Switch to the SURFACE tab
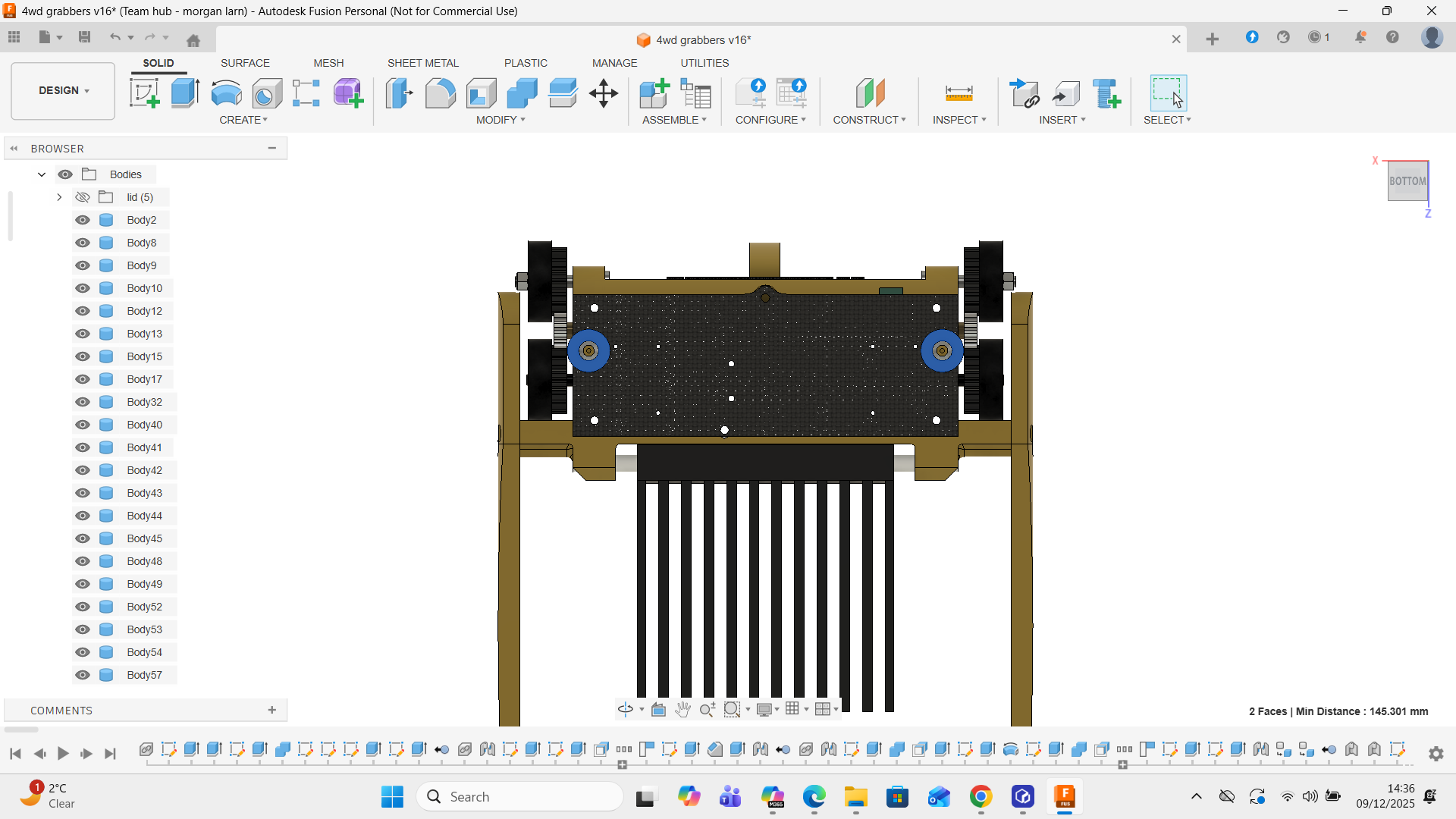Screen dimensions: 1456x819 click(245, 63)
